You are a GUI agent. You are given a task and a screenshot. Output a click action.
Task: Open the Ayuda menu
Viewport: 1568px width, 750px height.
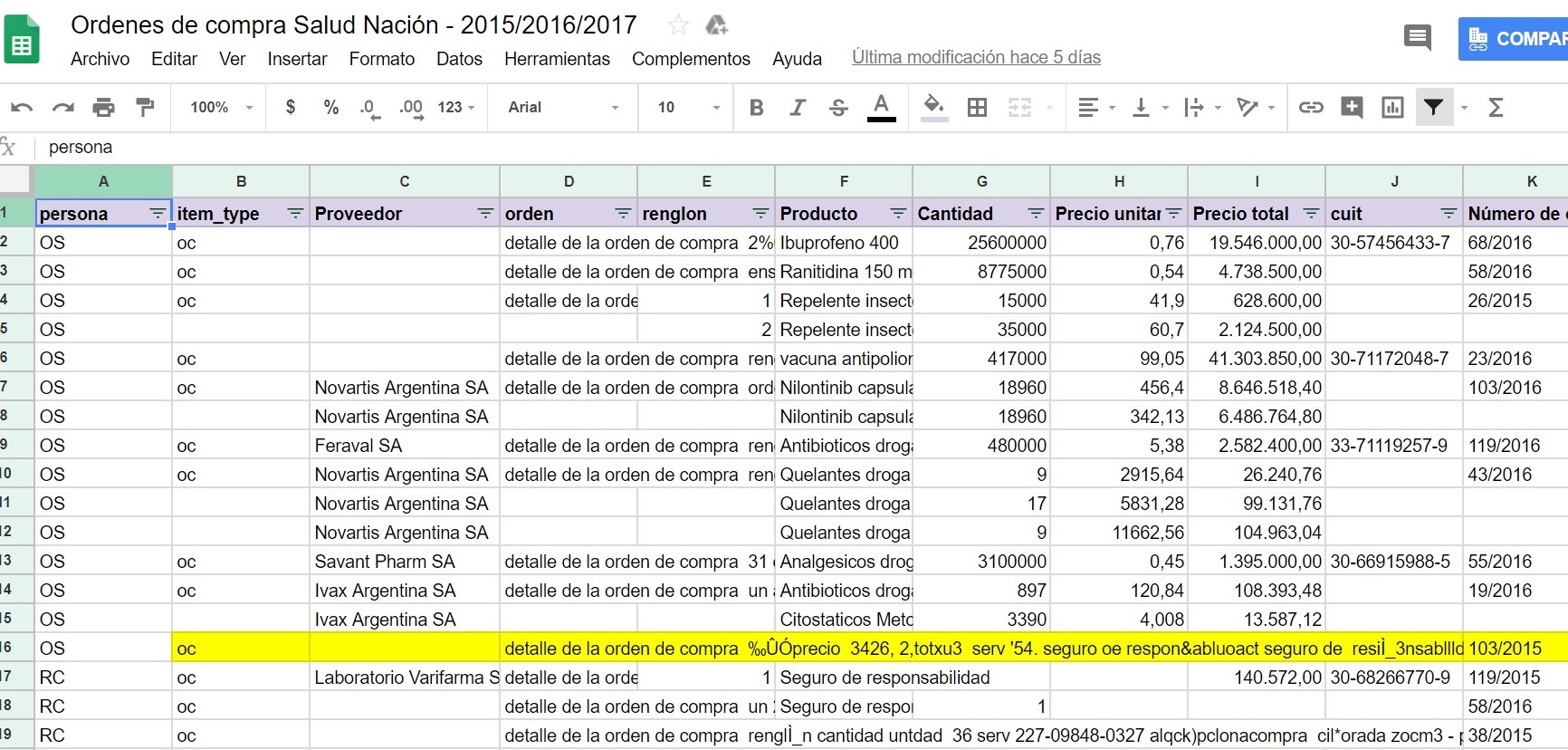797,59
